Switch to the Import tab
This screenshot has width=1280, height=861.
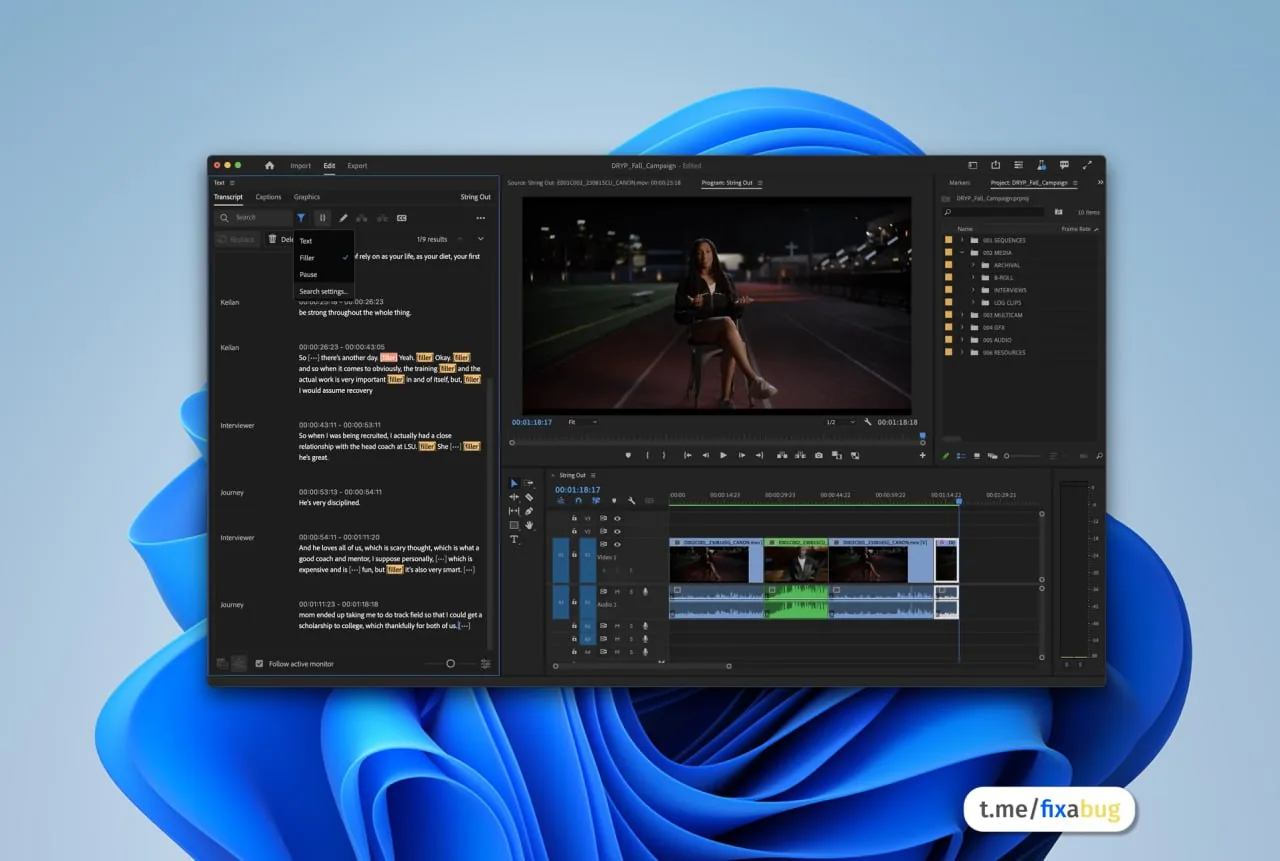[301, 165]
